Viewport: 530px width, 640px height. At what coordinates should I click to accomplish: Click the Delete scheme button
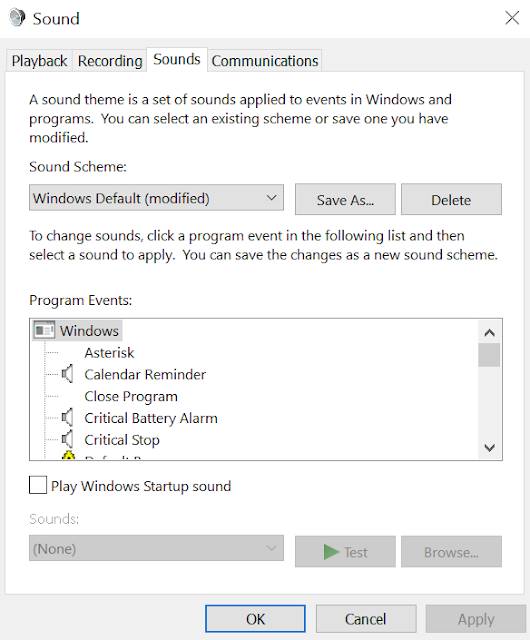451,199
